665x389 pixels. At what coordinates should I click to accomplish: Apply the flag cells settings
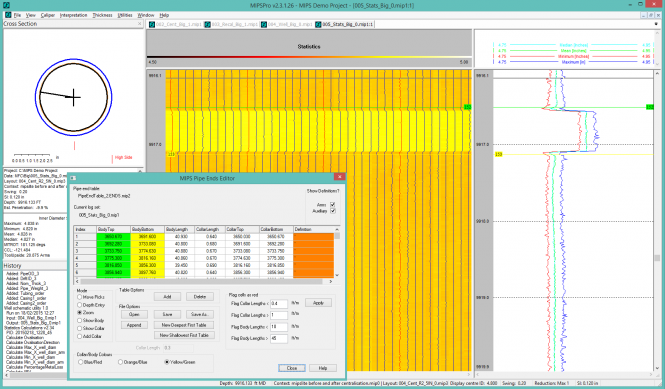pos(318,303)
